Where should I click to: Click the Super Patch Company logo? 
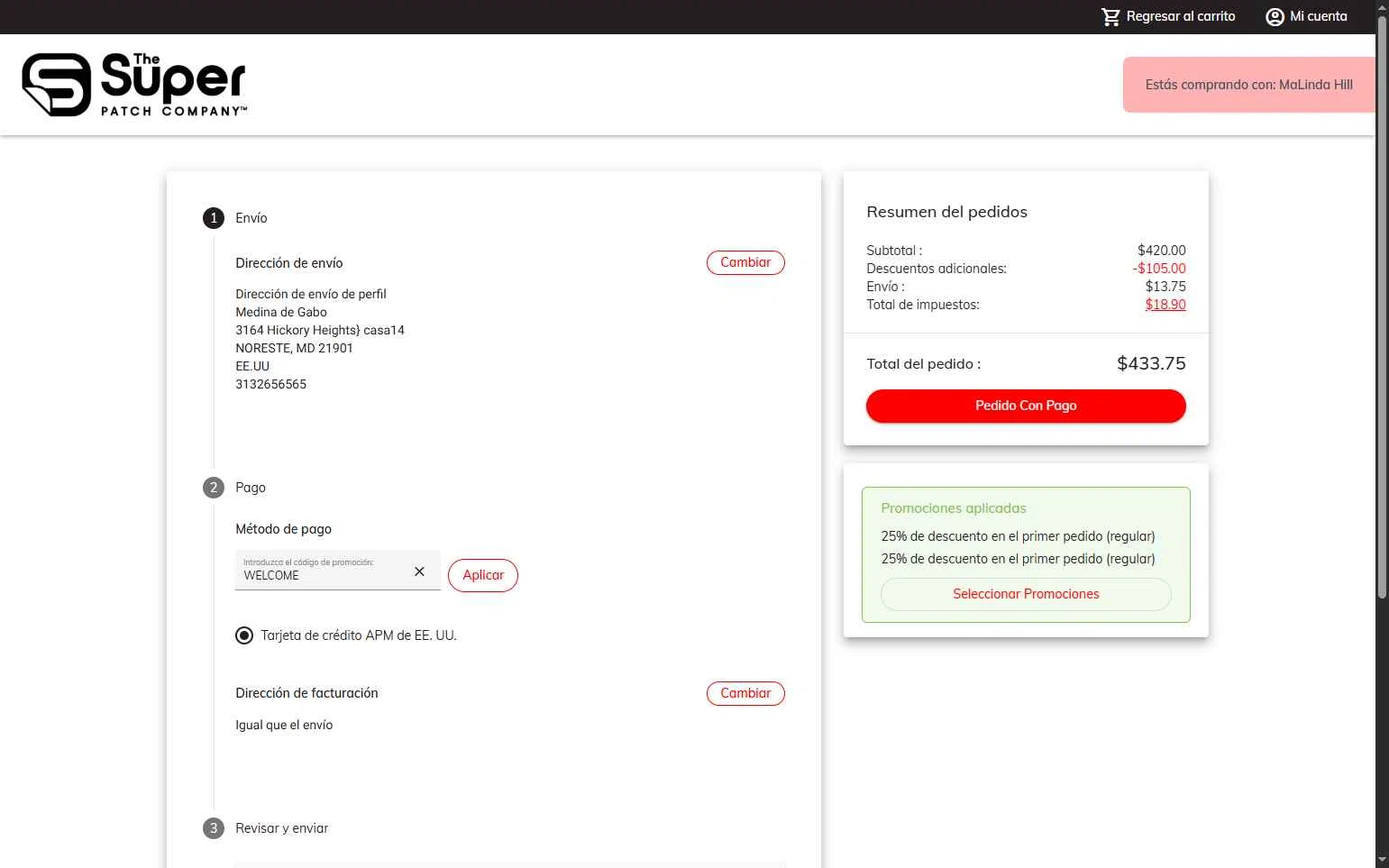[134, 85]
